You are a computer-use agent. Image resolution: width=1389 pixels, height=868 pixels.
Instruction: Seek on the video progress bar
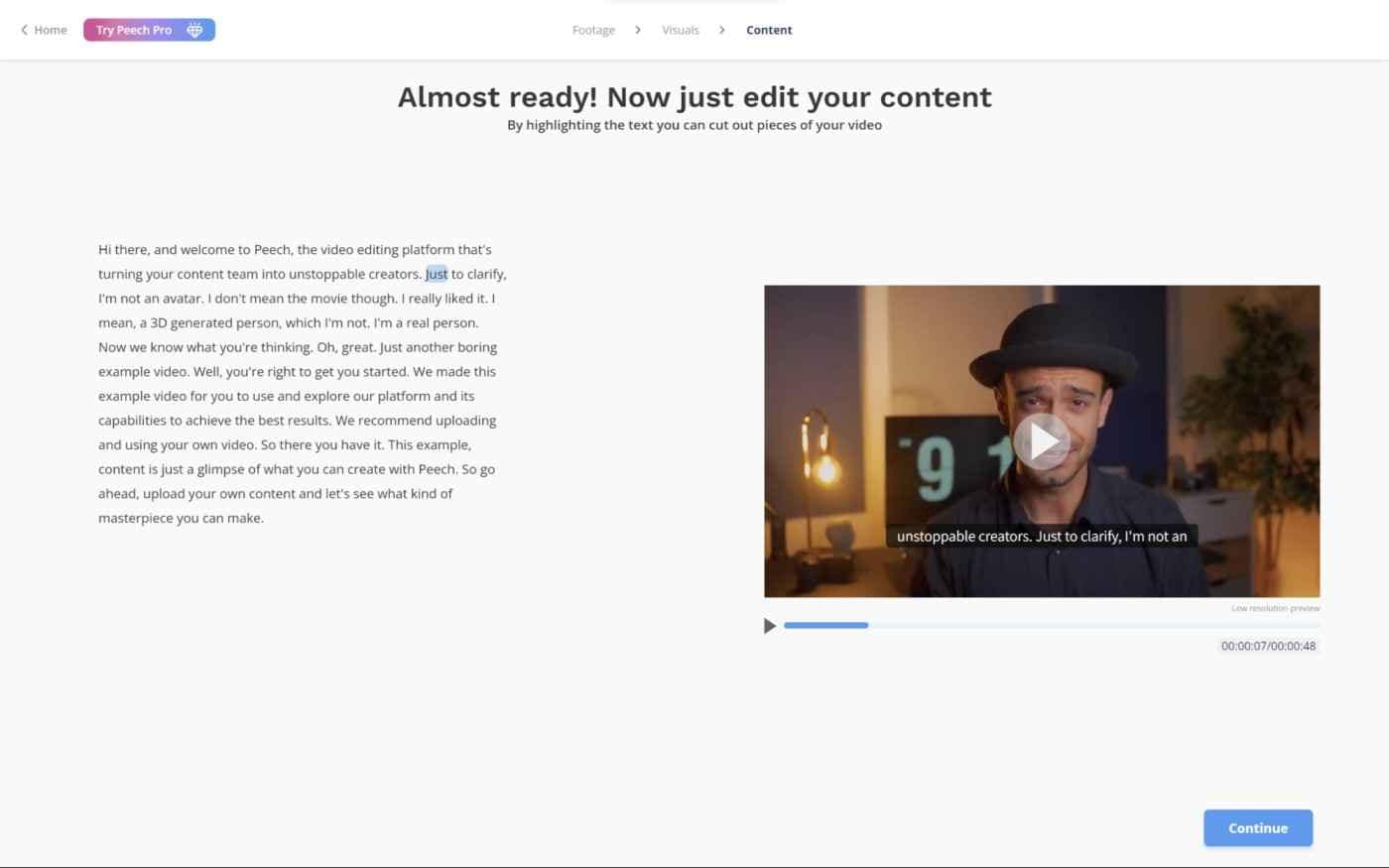click(x=1052, y=625)
